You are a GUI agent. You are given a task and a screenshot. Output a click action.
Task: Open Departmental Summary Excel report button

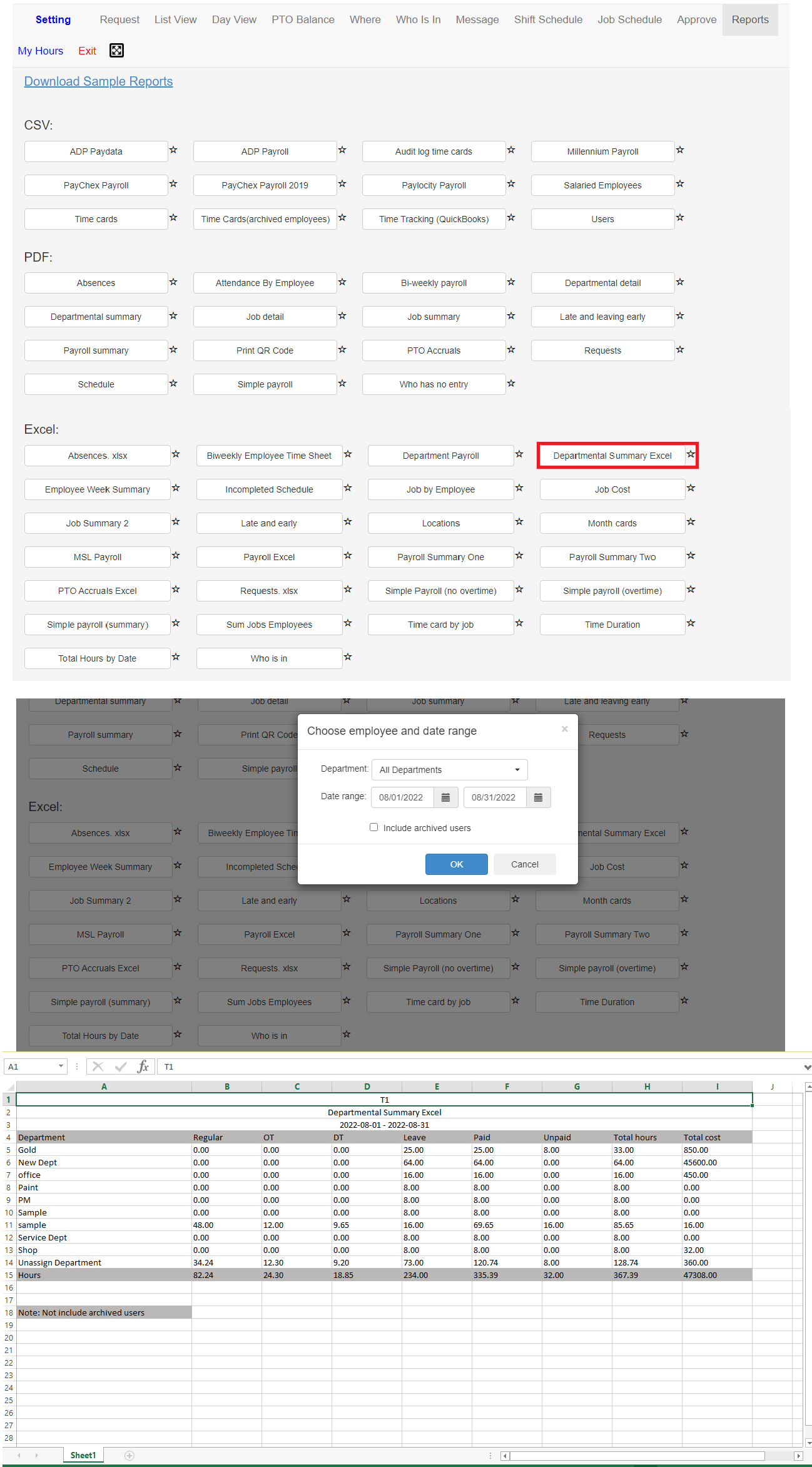[612, 456]
